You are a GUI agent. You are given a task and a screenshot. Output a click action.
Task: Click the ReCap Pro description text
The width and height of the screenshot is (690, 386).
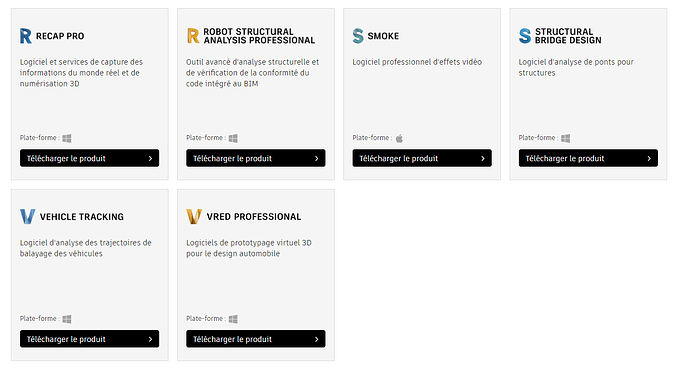click(81, 73)
